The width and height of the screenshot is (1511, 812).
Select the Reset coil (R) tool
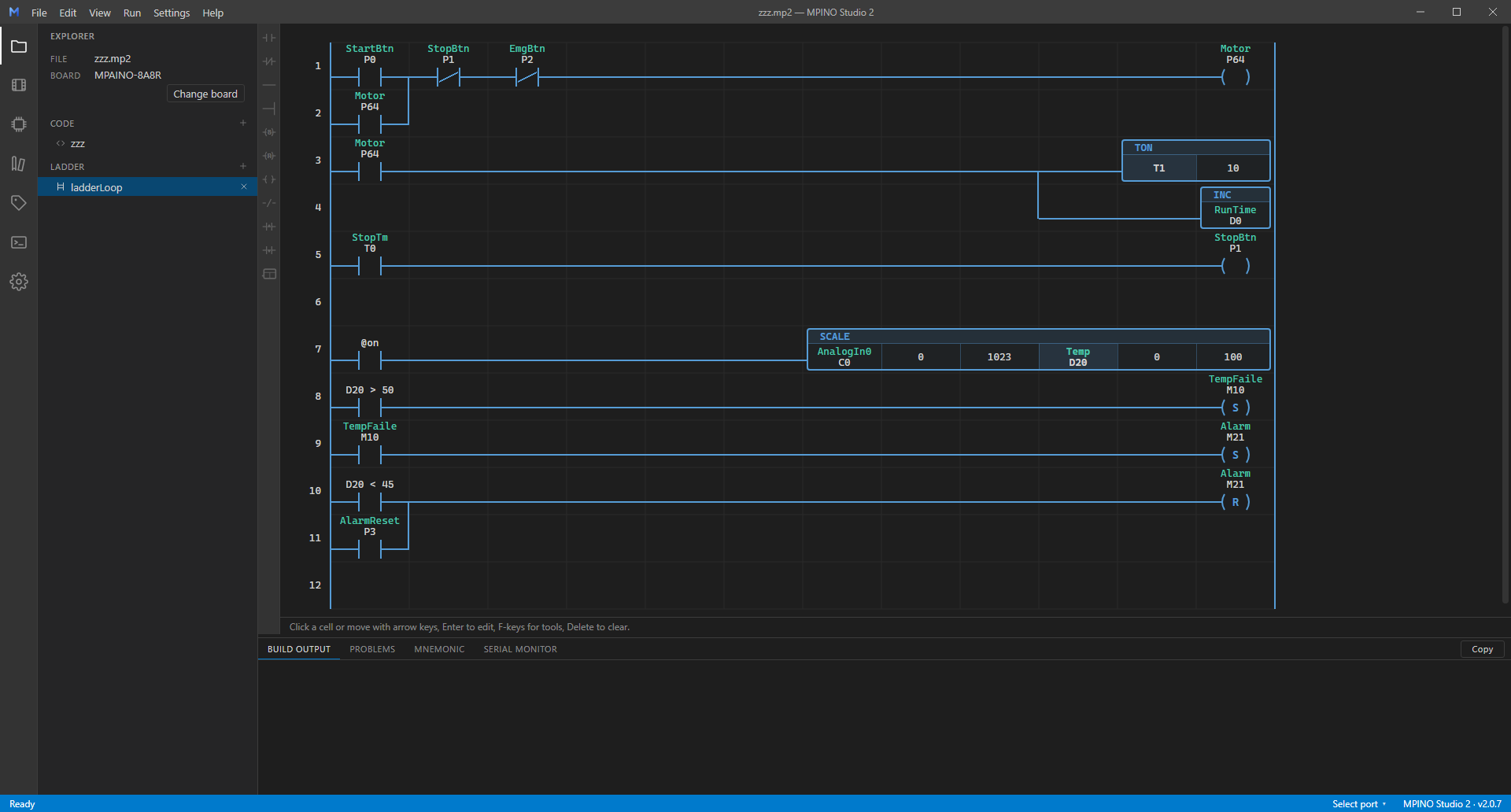(x=269, y=156)
